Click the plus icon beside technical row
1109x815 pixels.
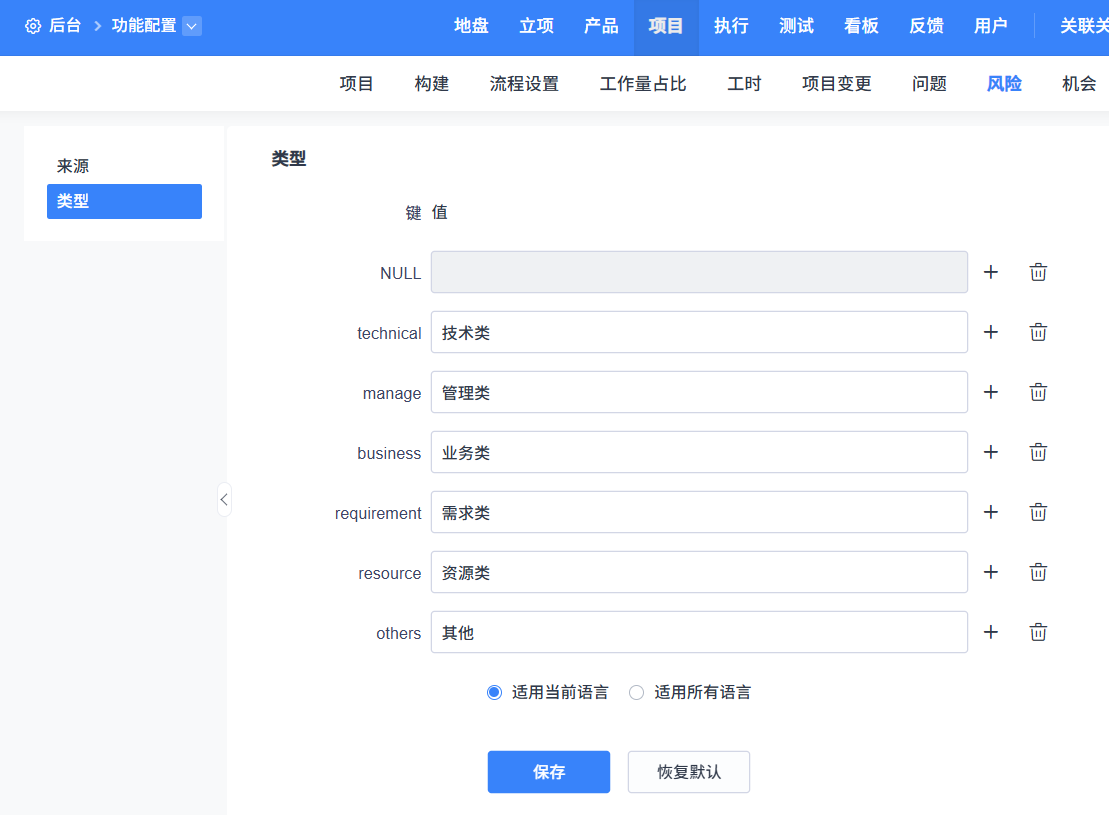point(991,332)
